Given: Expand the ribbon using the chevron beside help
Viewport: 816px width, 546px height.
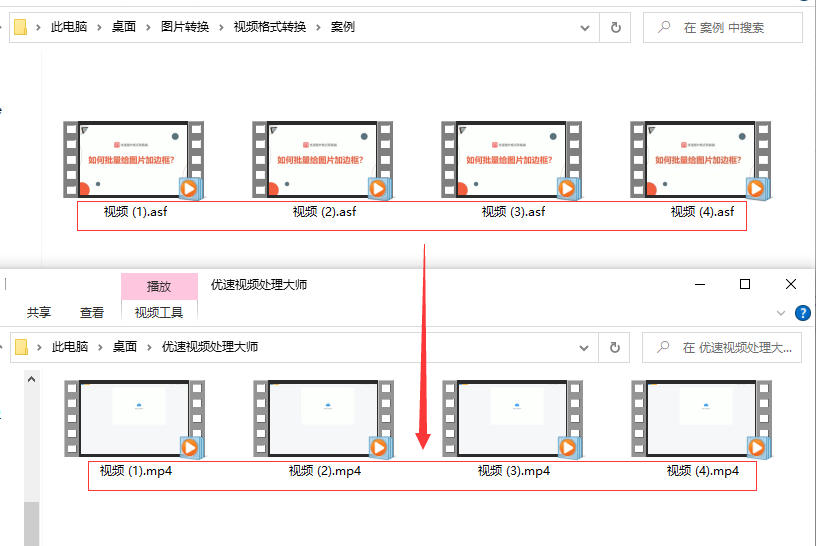Looking at the screenshot, I should pos(781,313).
